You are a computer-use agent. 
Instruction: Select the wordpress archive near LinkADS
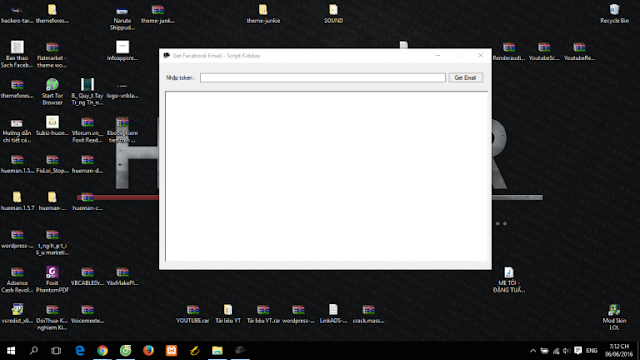point(298,314)
